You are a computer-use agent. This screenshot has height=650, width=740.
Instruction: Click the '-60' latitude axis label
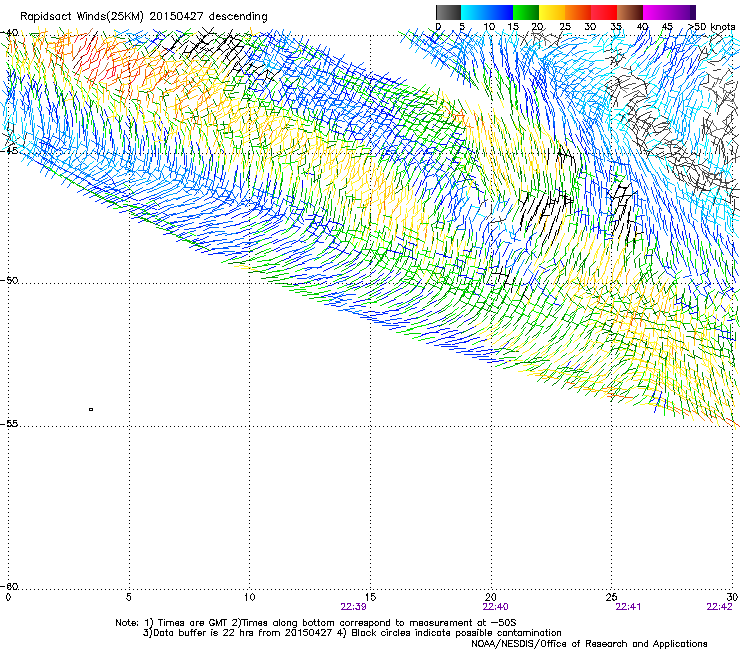tap(10, 586)
